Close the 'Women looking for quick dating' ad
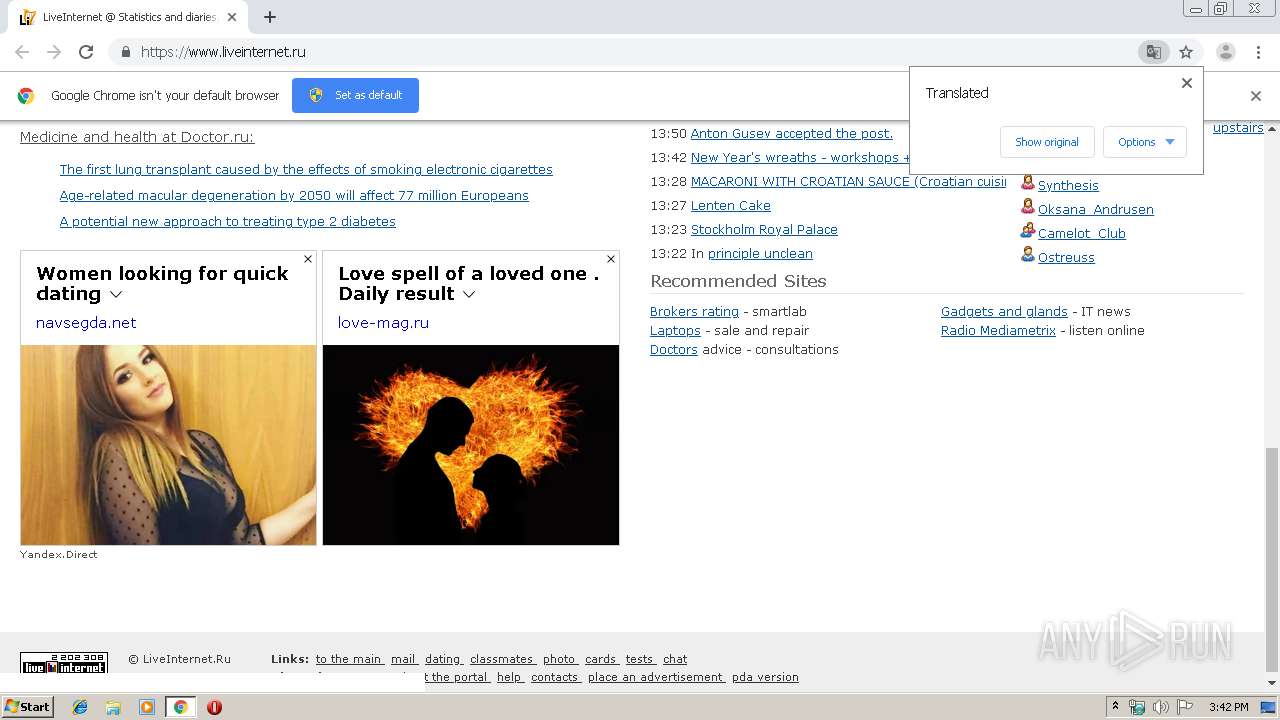 coord(308,259)
